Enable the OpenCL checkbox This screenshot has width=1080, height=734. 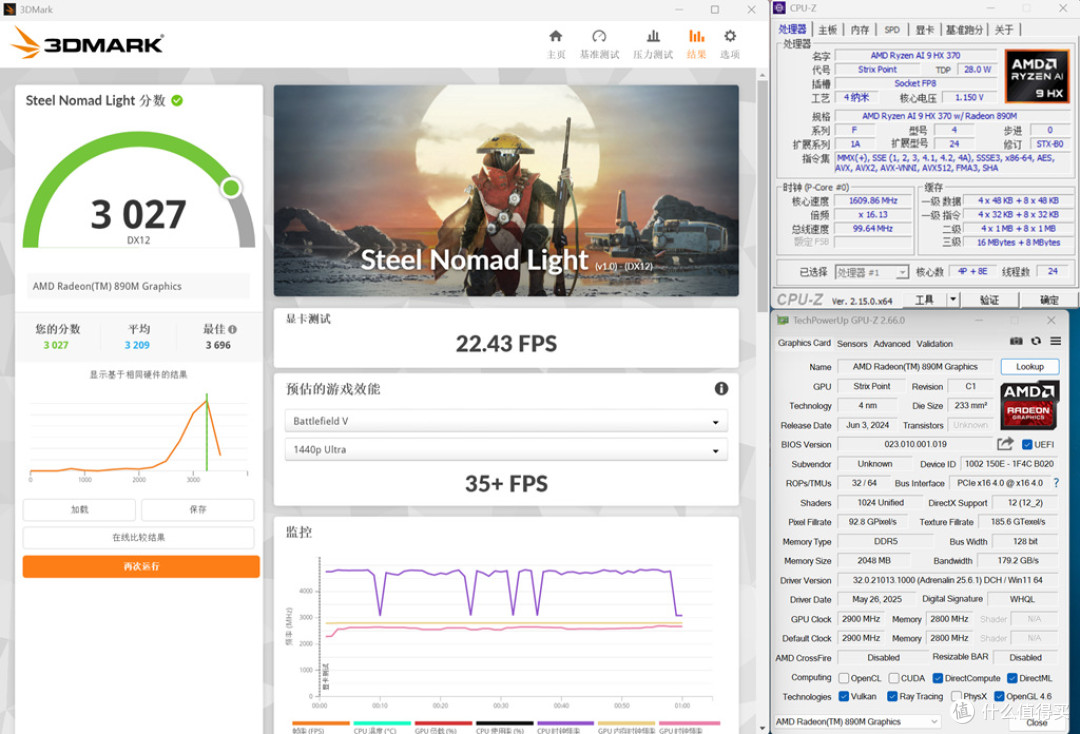point(844,678)
